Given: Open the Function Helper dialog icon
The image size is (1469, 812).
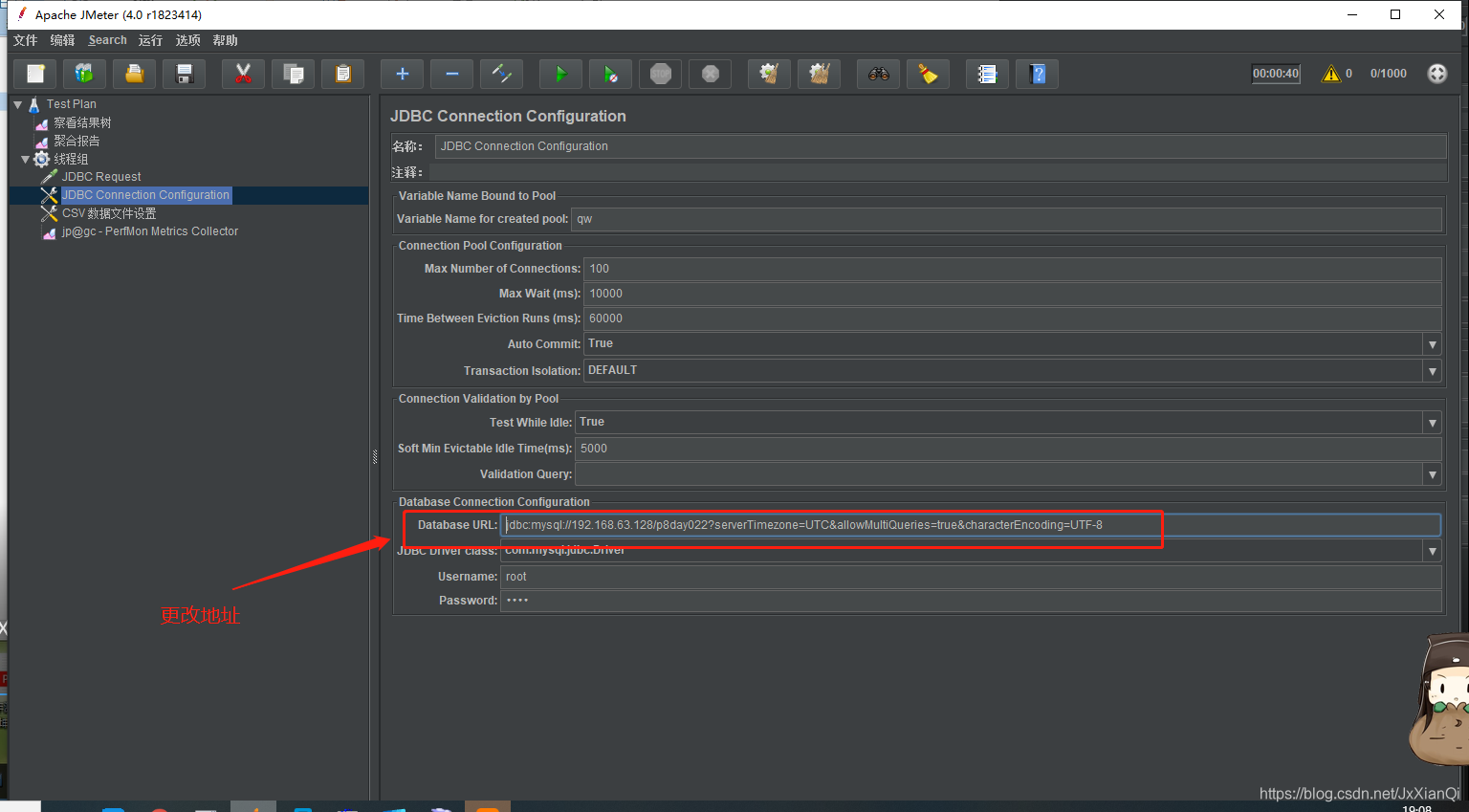Looking at the screenshot, I should pyautogui.click(x=987, y=74).
